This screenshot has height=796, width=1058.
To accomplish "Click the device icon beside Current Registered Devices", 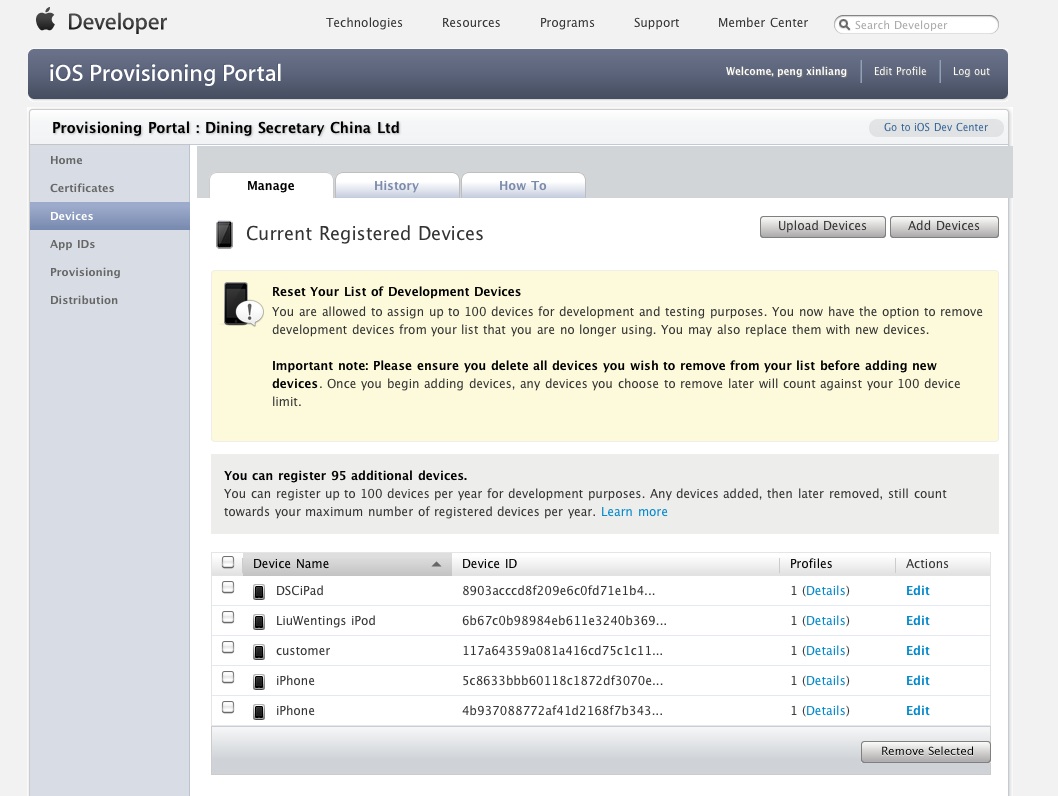I will 225,234.
